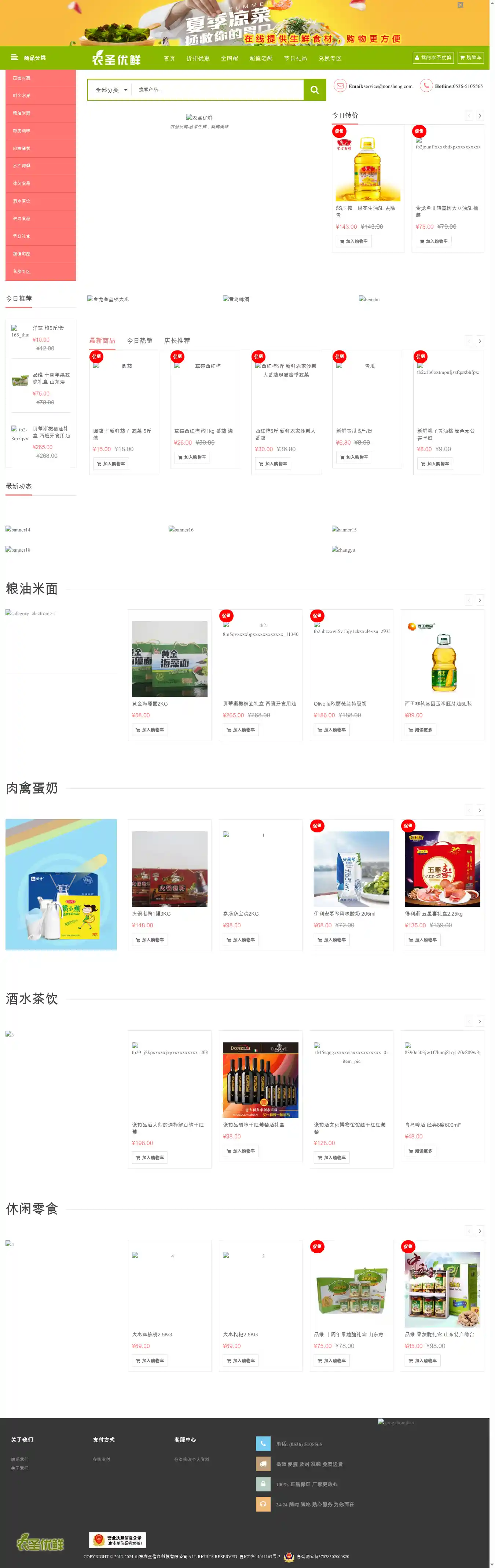
Task: Add 5S压榨一级花生油5L to cart
Action: tap(354, 242)
